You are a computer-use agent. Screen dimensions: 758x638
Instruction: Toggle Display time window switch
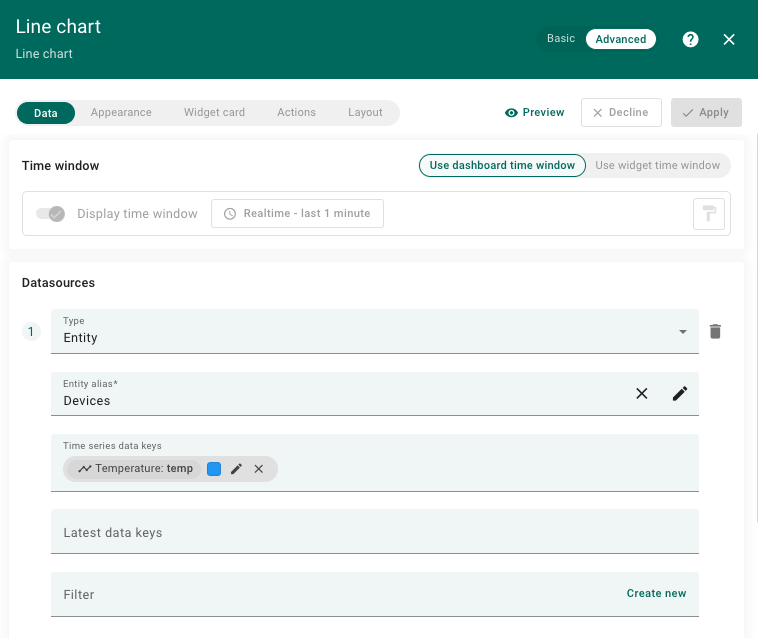pos(50,214)
